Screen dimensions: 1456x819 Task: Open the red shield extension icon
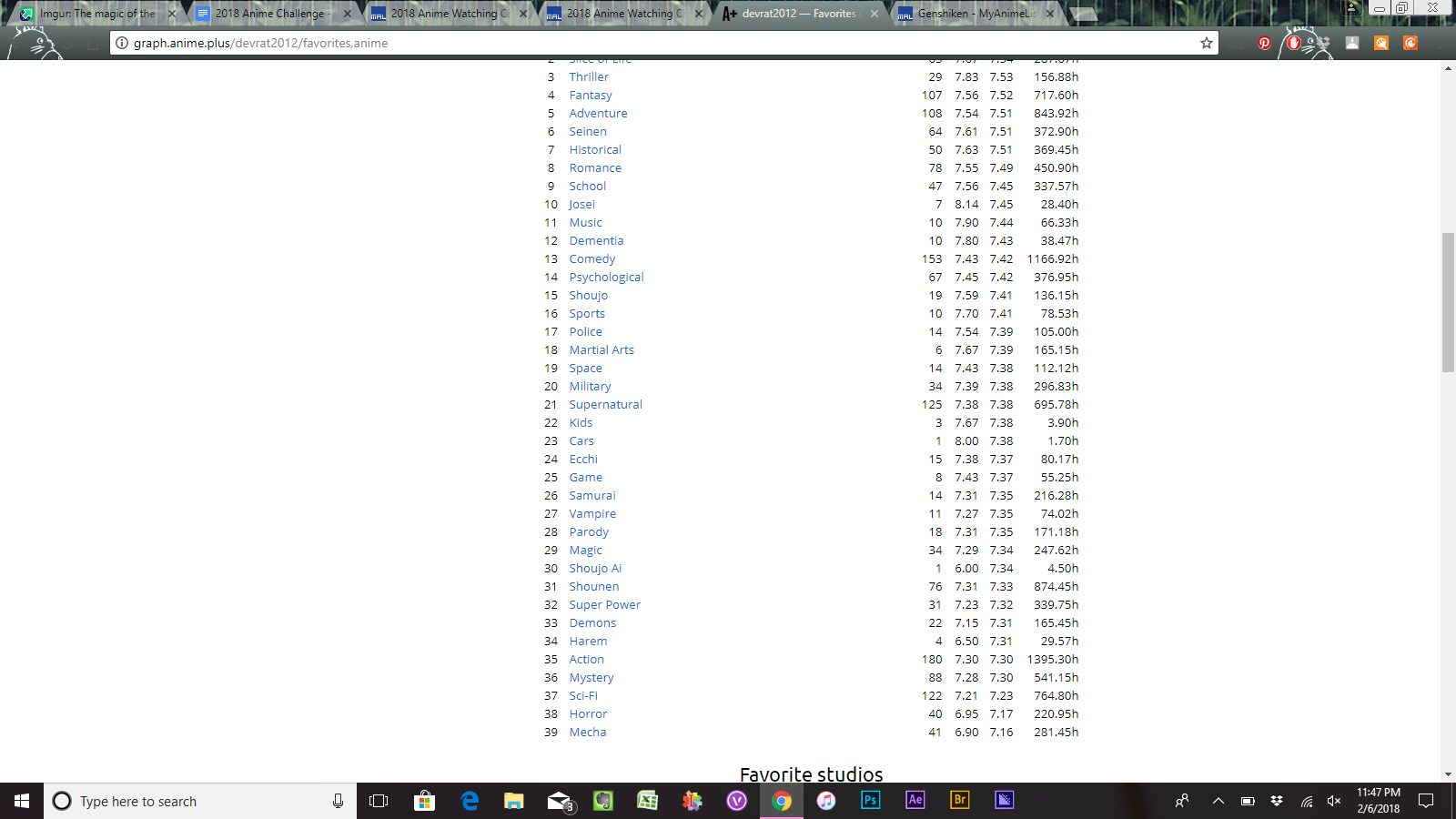[1294, 43]
